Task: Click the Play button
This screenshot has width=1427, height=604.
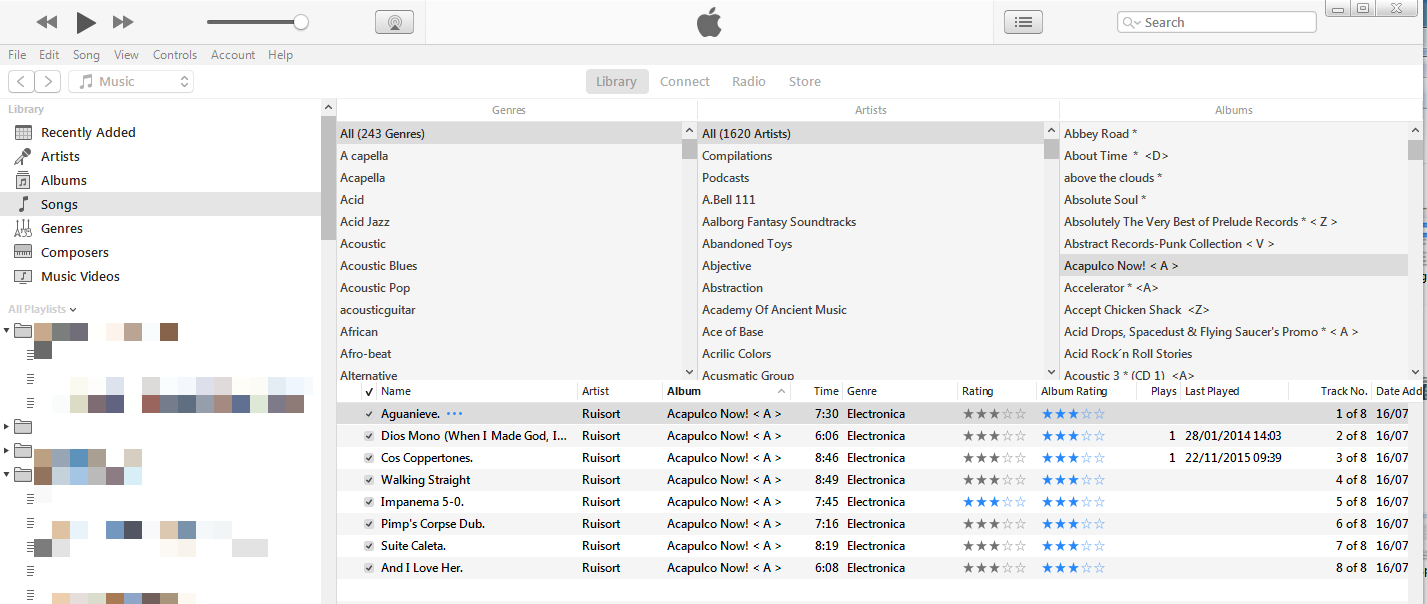Action: click(86, 22)
